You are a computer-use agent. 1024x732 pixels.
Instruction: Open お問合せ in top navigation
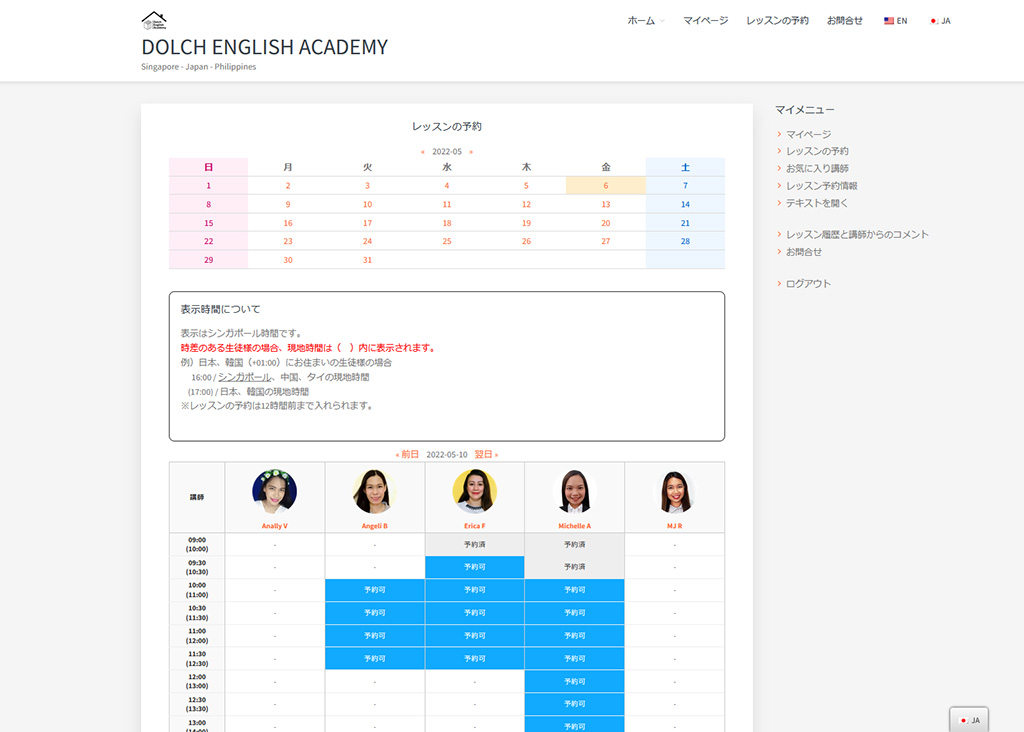pos(844,21)
